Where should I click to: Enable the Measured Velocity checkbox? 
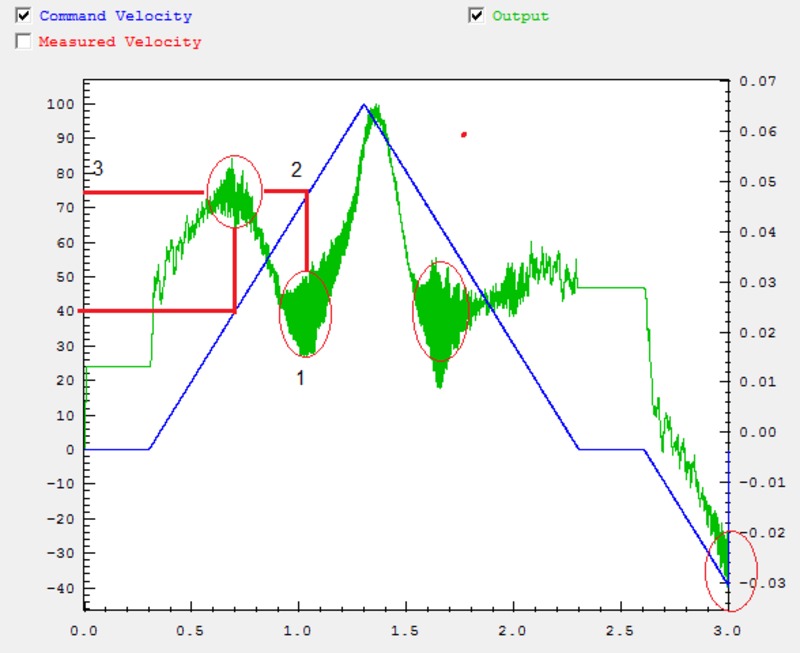pos(23,41)
